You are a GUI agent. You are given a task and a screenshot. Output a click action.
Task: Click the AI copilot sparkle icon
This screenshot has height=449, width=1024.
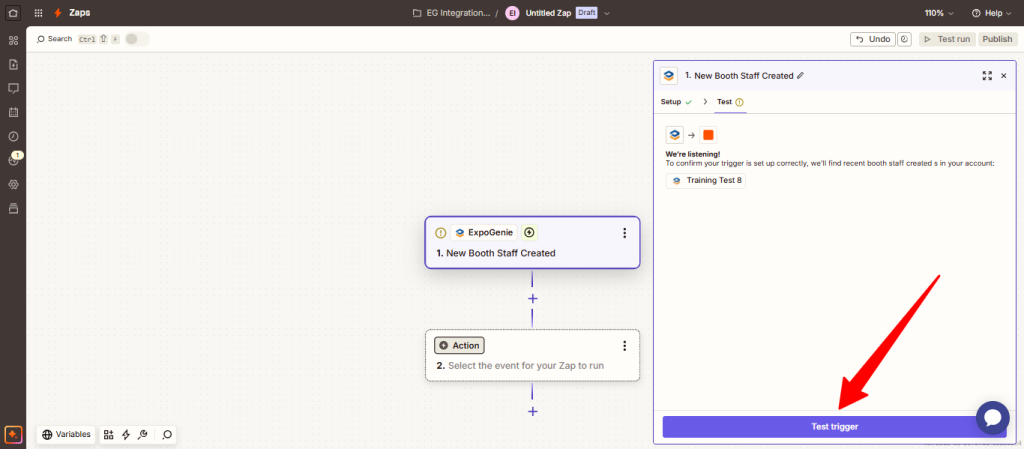coord(13,435)
